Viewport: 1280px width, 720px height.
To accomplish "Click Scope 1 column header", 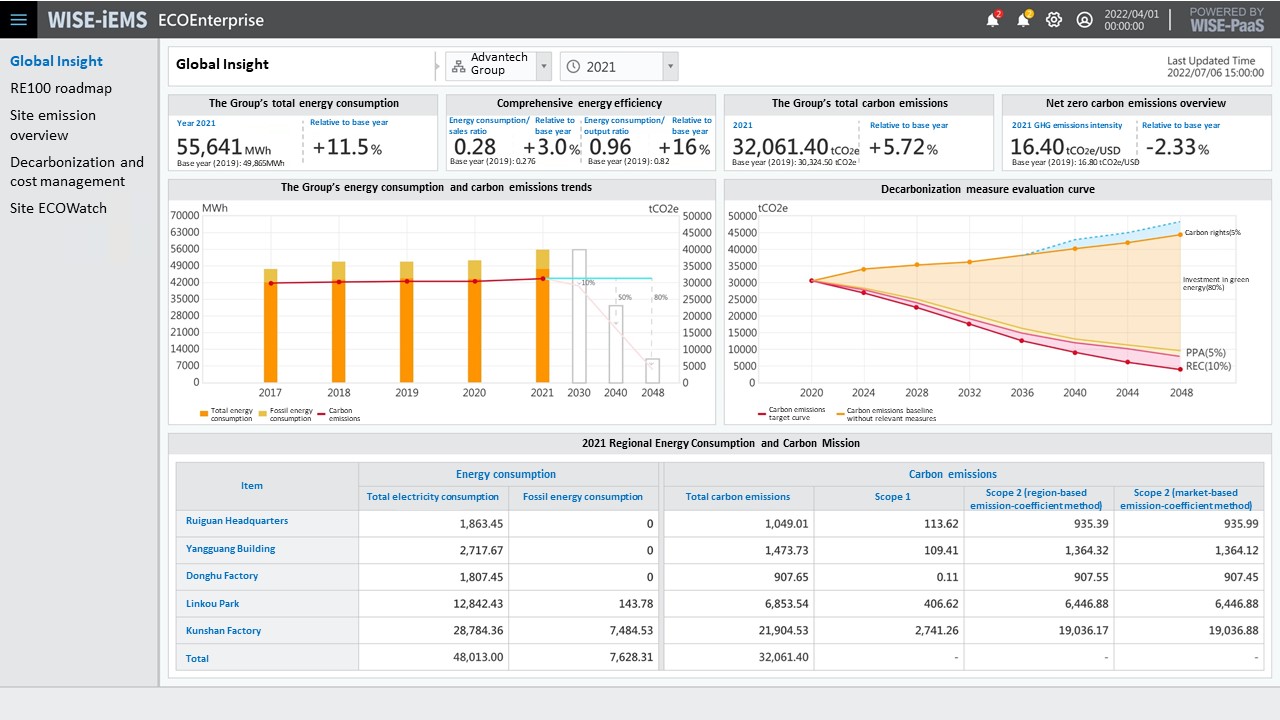I will tap(893, 496).
